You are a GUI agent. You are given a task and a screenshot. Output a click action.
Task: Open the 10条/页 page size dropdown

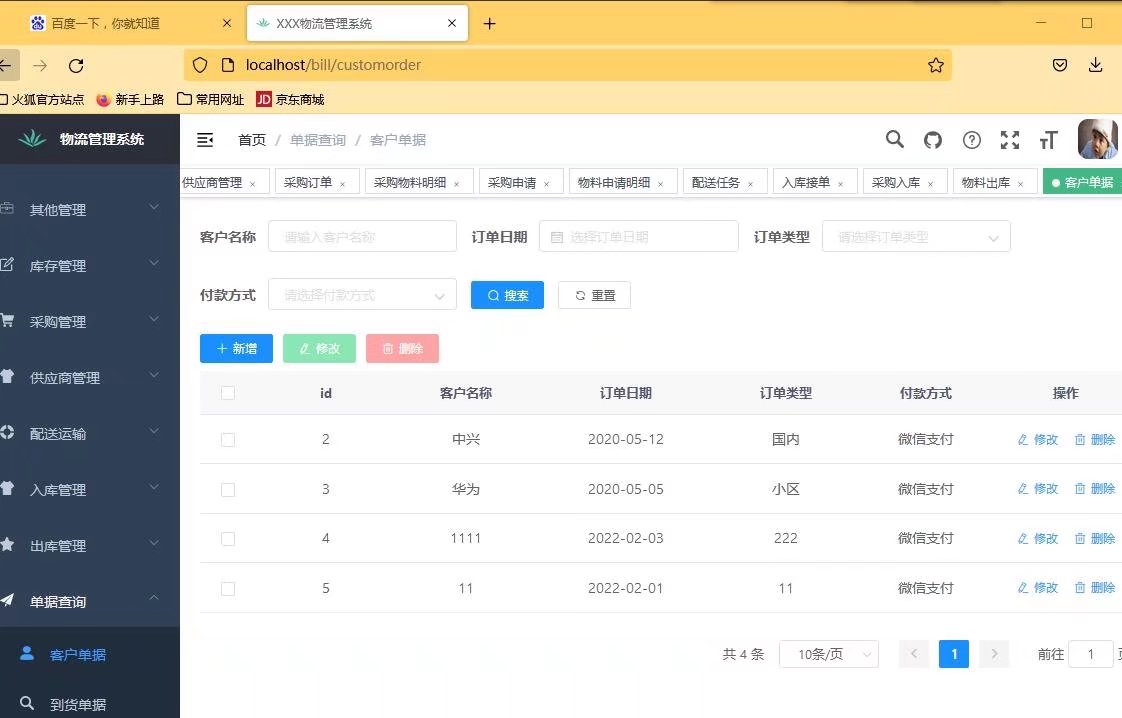point(829,654)
